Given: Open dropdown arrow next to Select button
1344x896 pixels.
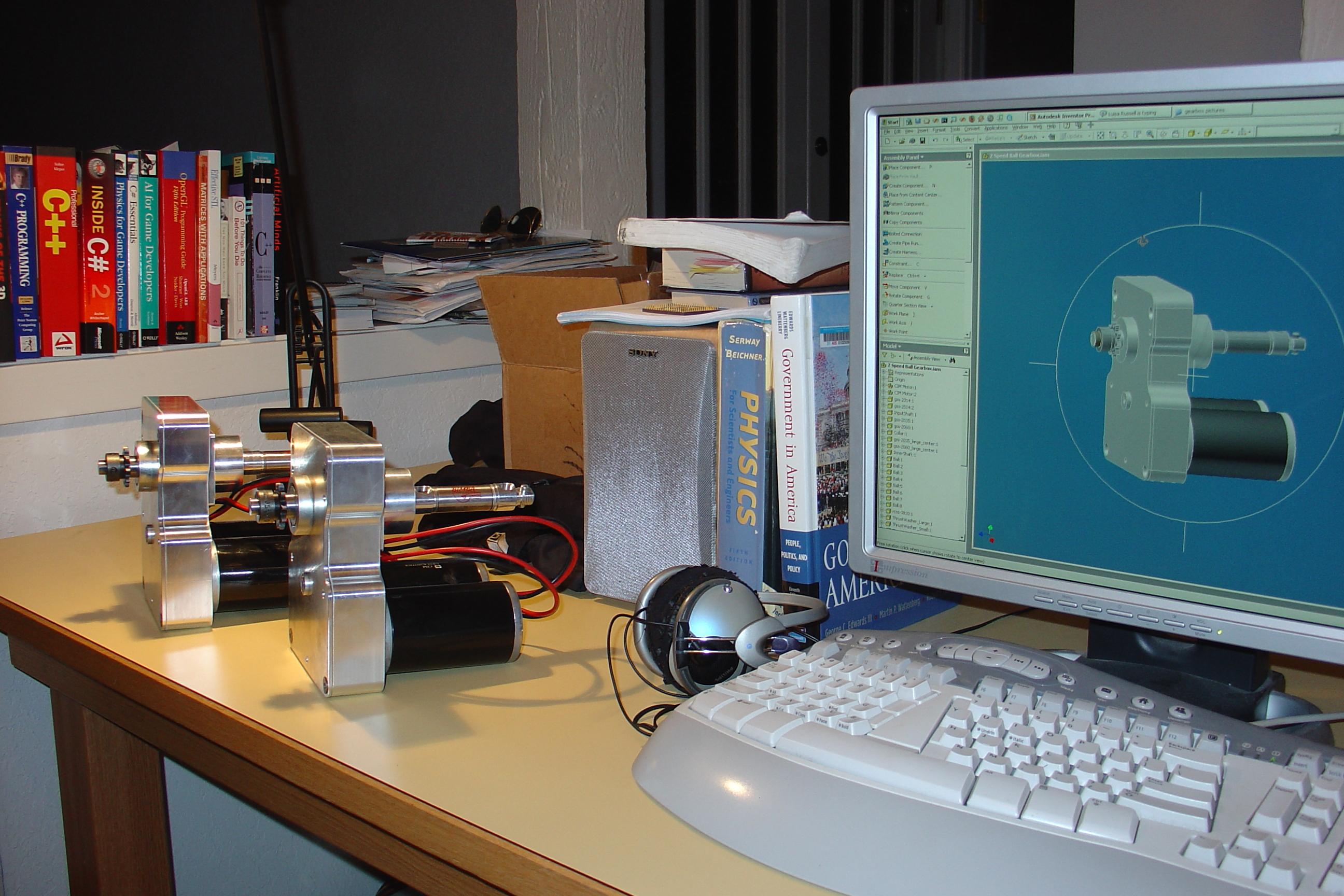Looking at the screenshot, I should [x=981, y=139].
